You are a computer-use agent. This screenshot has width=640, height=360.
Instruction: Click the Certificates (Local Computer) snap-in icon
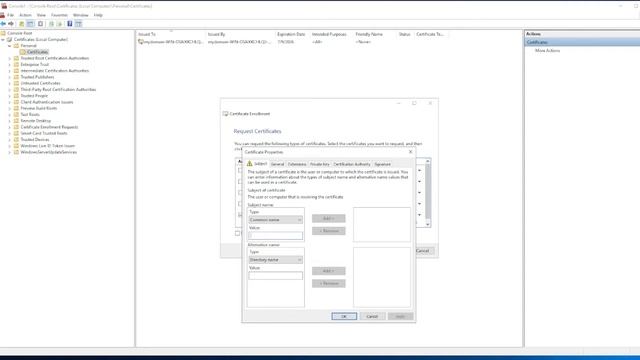pos(10,40)
